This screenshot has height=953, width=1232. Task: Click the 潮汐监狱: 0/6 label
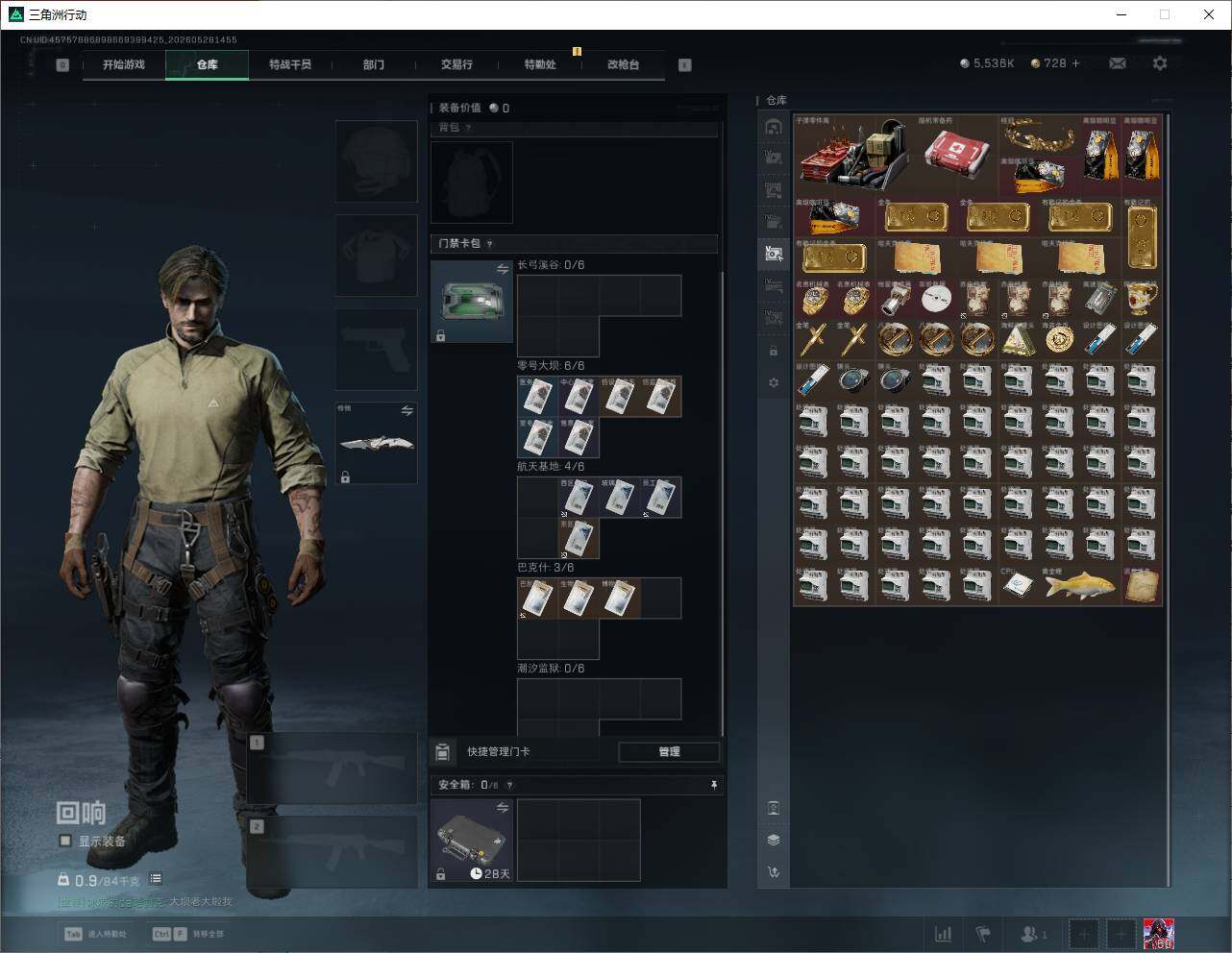551,669
